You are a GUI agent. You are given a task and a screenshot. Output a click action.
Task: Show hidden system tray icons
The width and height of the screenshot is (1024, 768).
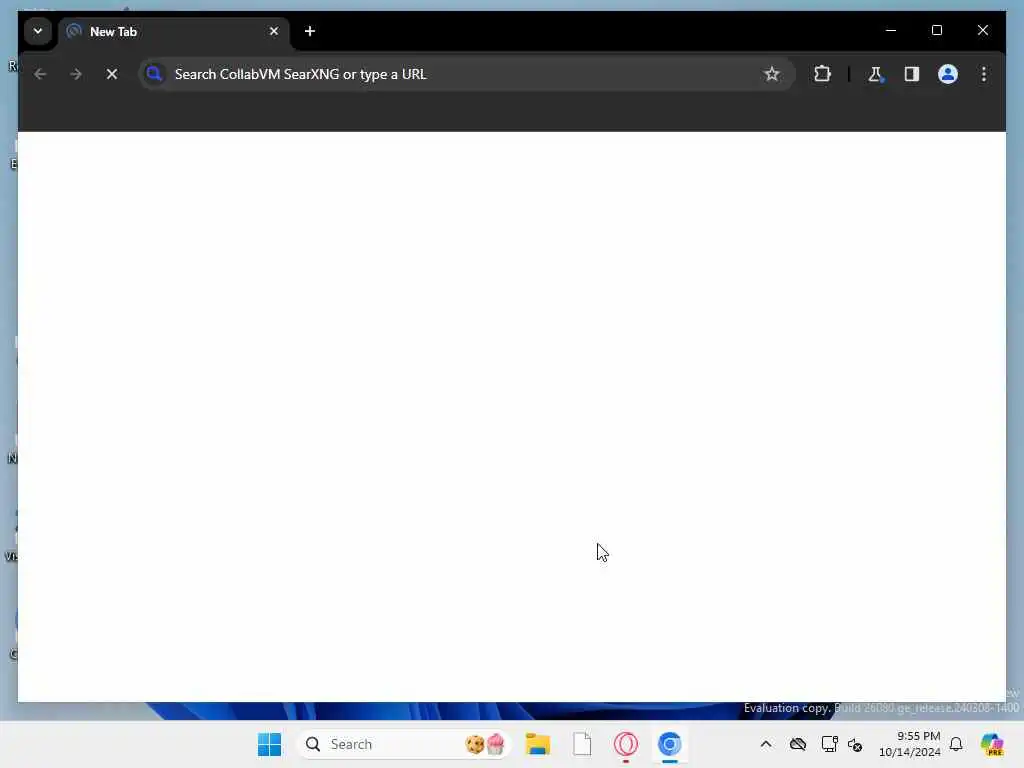click(x=766, y=744)
